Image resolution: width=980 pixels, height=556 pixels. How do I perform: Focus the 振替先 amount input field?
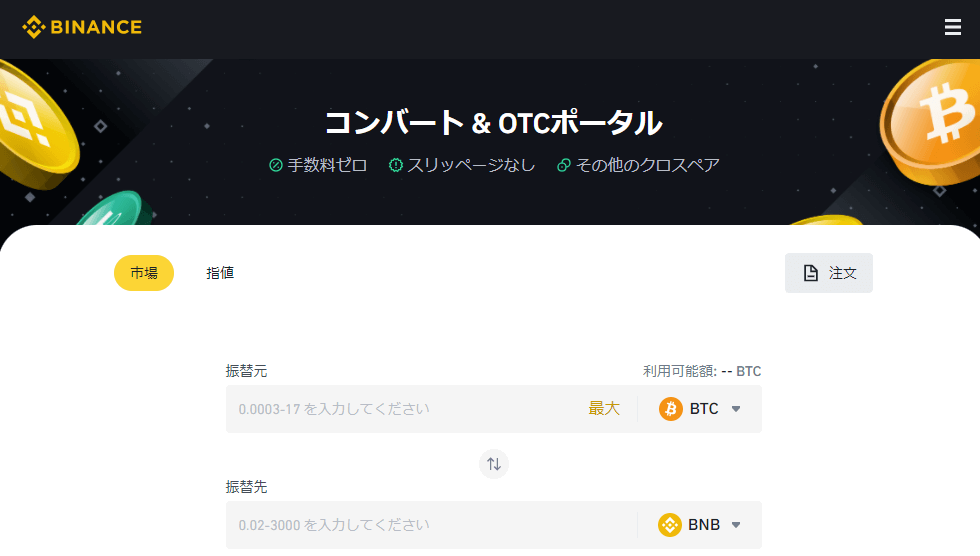[x=430, y=525]
